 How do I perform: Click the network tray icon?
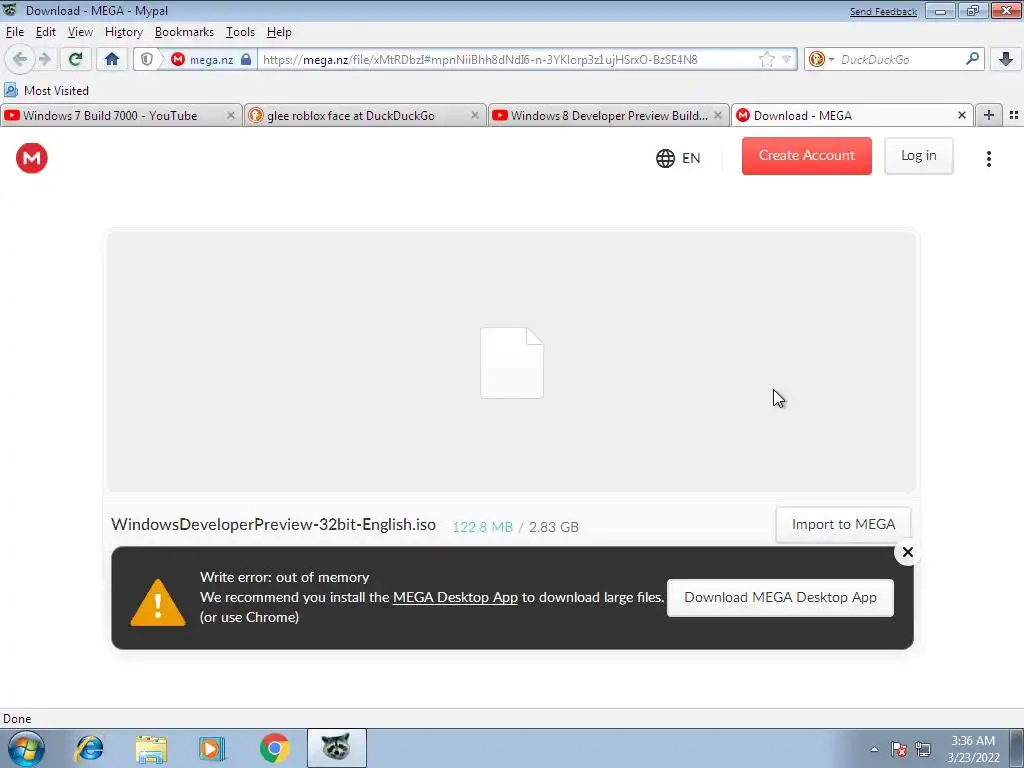click(923, 749)
